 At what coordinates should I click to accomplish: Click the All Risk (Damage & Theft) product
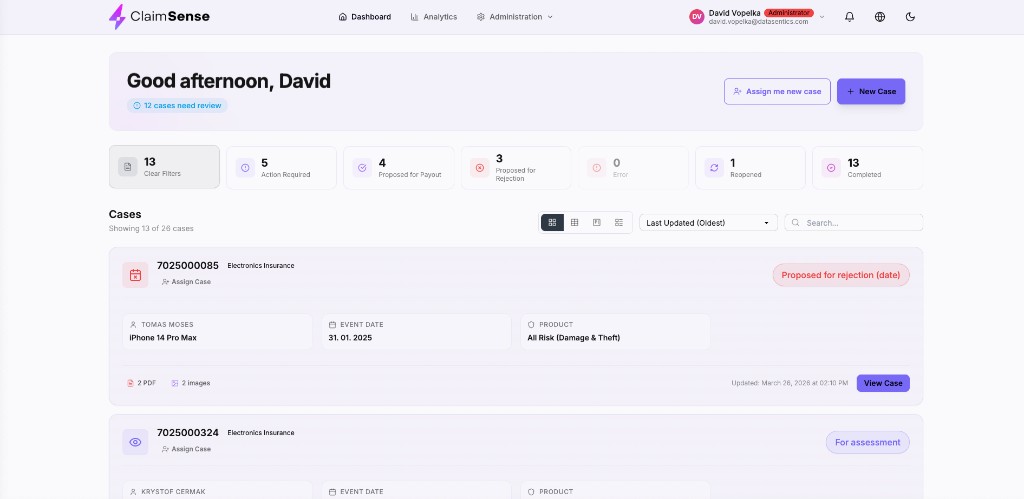615,331
